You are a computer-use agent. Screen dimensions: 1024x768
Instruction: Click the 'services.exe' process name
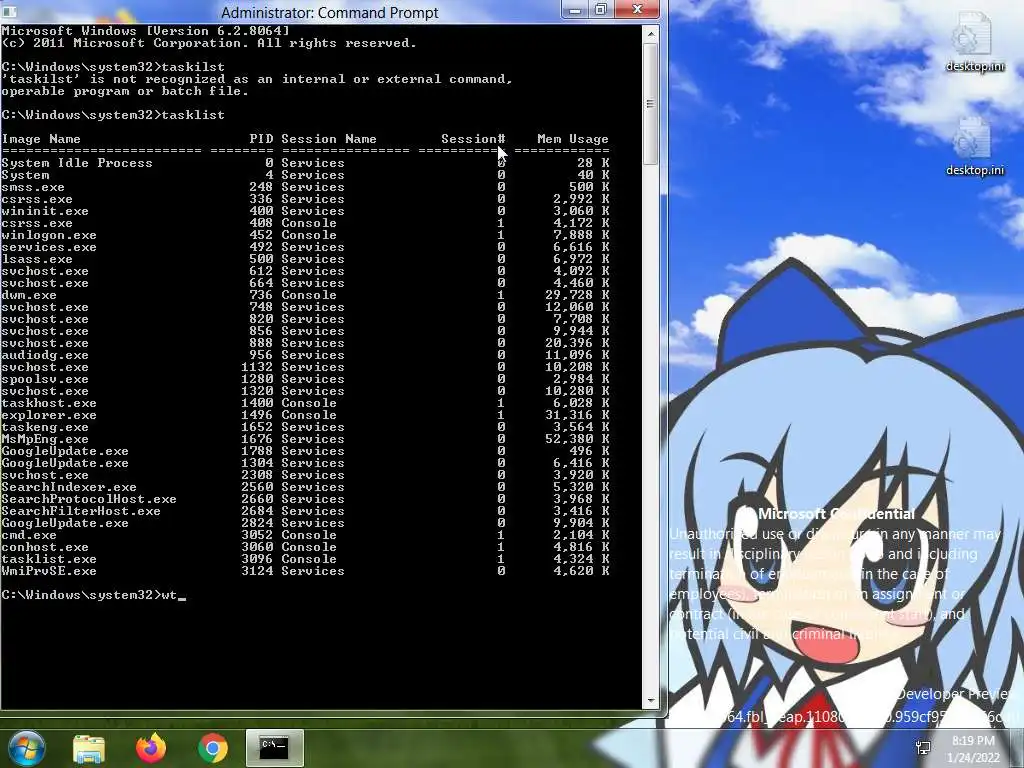[x=49, y=248]
